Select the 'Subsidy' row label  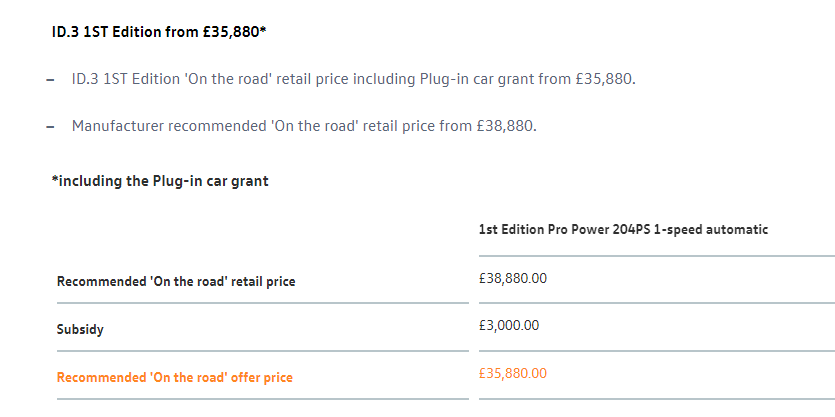[x=80, y=329]
